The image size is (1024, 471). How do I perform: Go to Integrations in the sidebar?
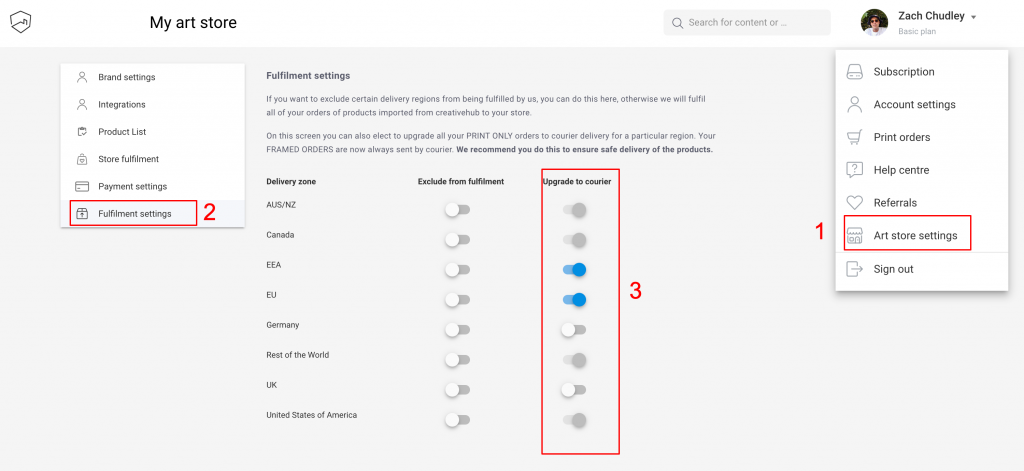(x=121, y=105)
